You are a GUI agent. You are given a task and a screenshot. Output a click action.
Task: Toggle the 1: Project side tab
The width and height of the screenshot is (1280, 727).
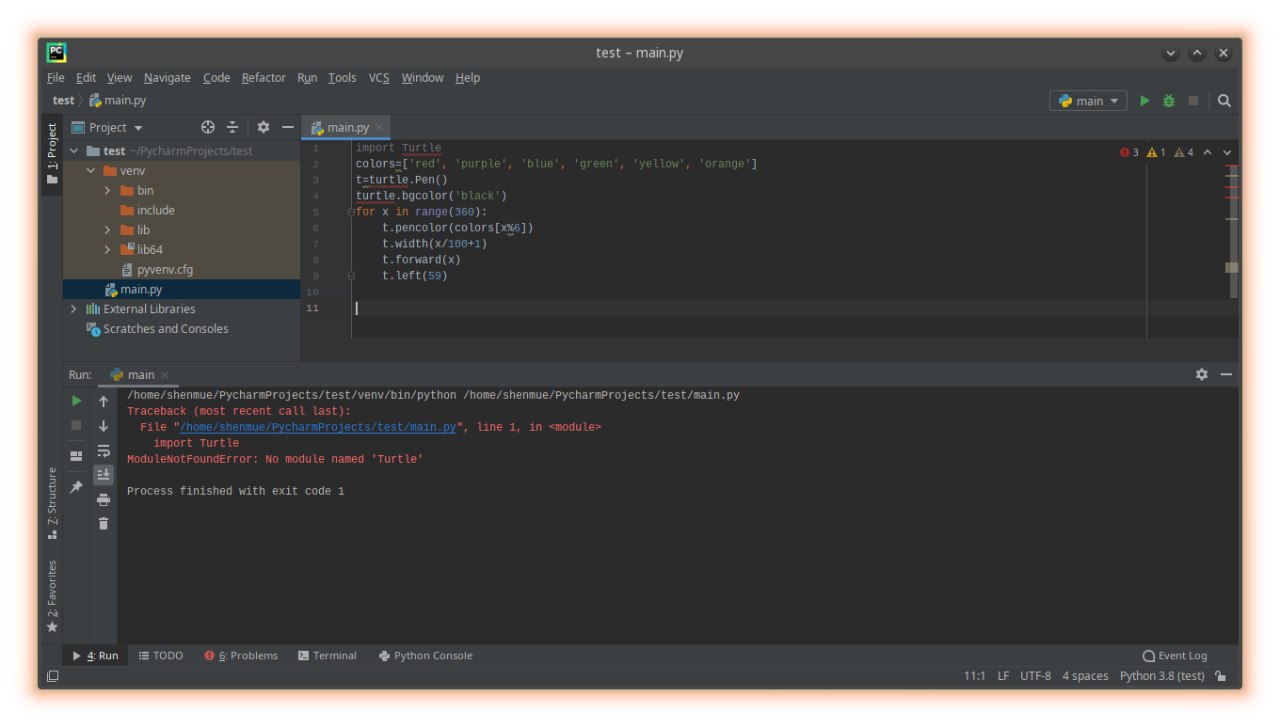52,154
